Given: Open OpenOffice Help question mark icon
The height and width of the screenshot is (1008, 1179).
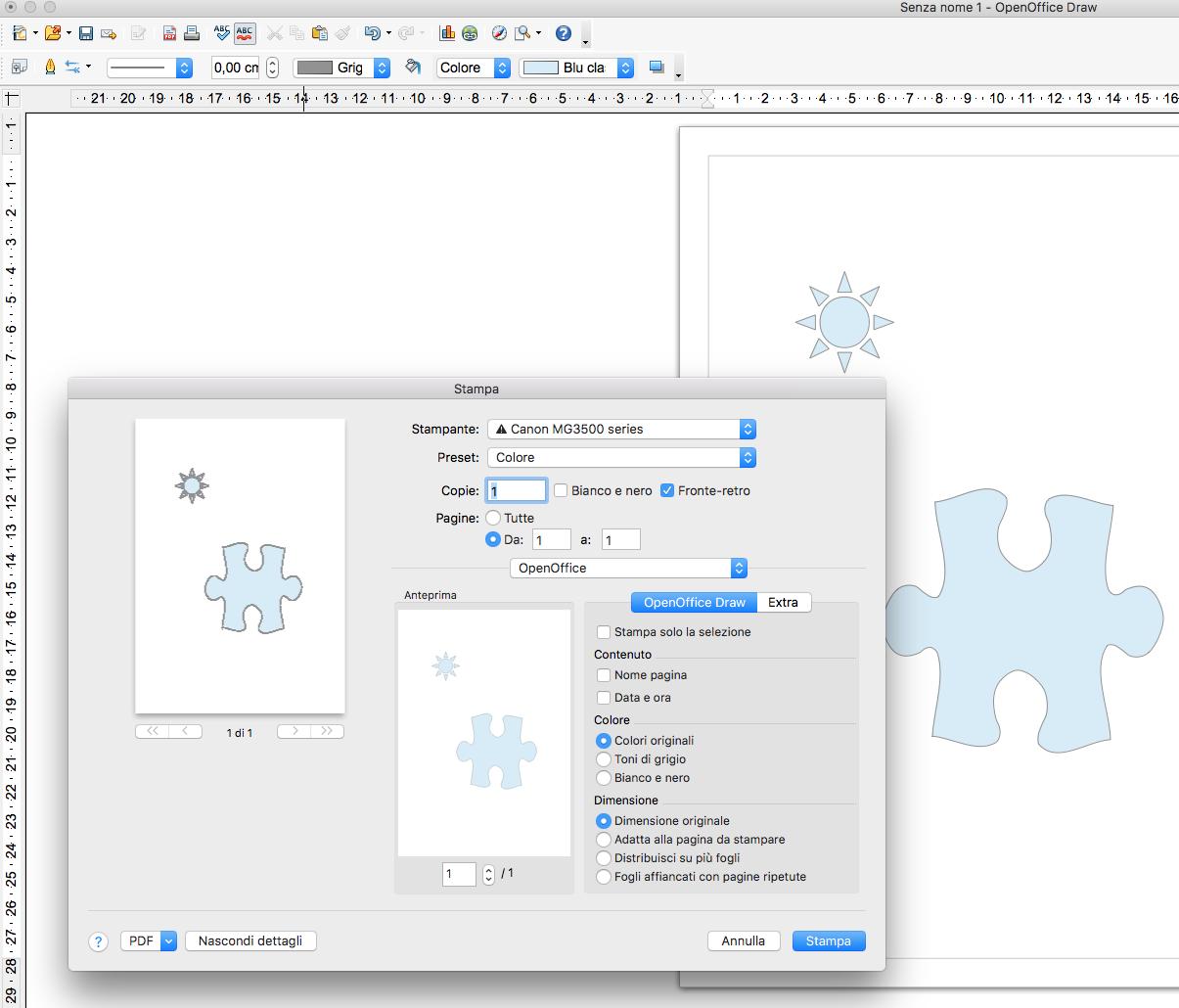Looking at the screenshot, I should pos(564,33).
